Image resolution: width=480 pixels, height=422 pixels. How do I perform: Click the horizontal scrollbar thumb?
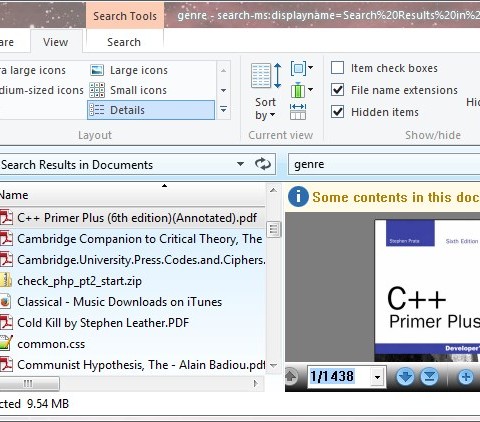[29, 384]
